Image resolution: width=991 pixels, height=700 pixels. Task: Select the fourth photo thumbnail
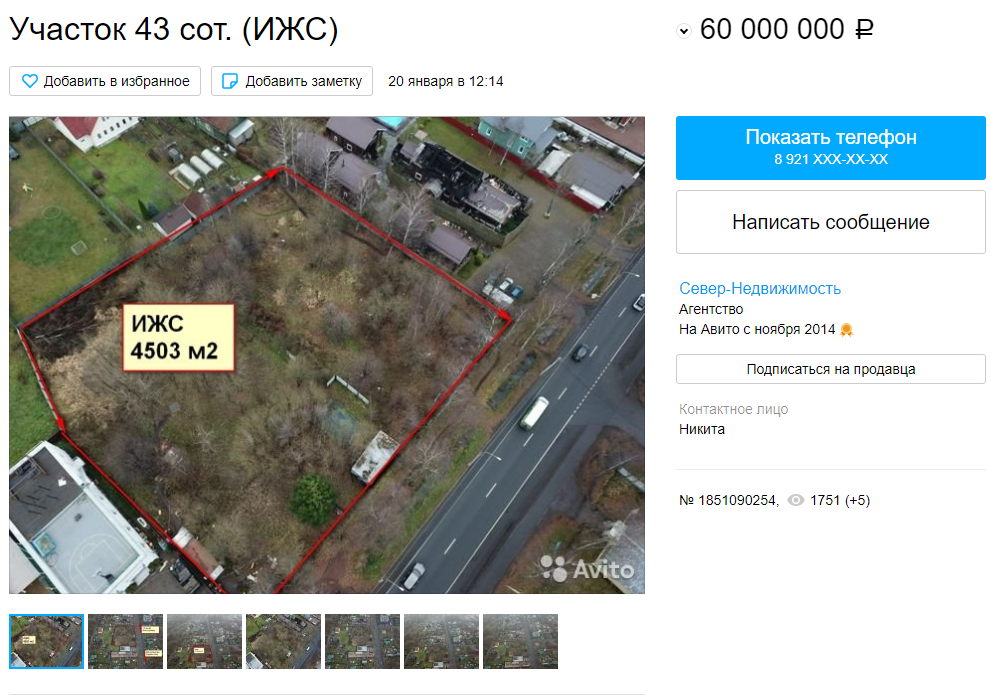click(x=283, y=641)
